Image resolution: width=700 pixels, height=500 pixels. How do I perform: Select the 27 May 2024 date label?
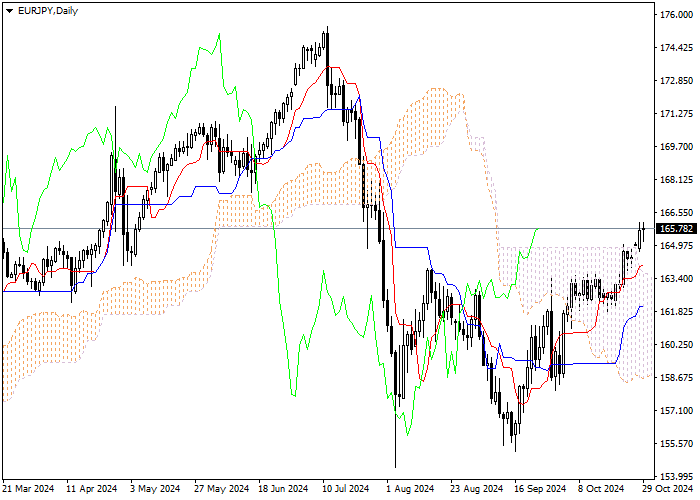[221, 489]
